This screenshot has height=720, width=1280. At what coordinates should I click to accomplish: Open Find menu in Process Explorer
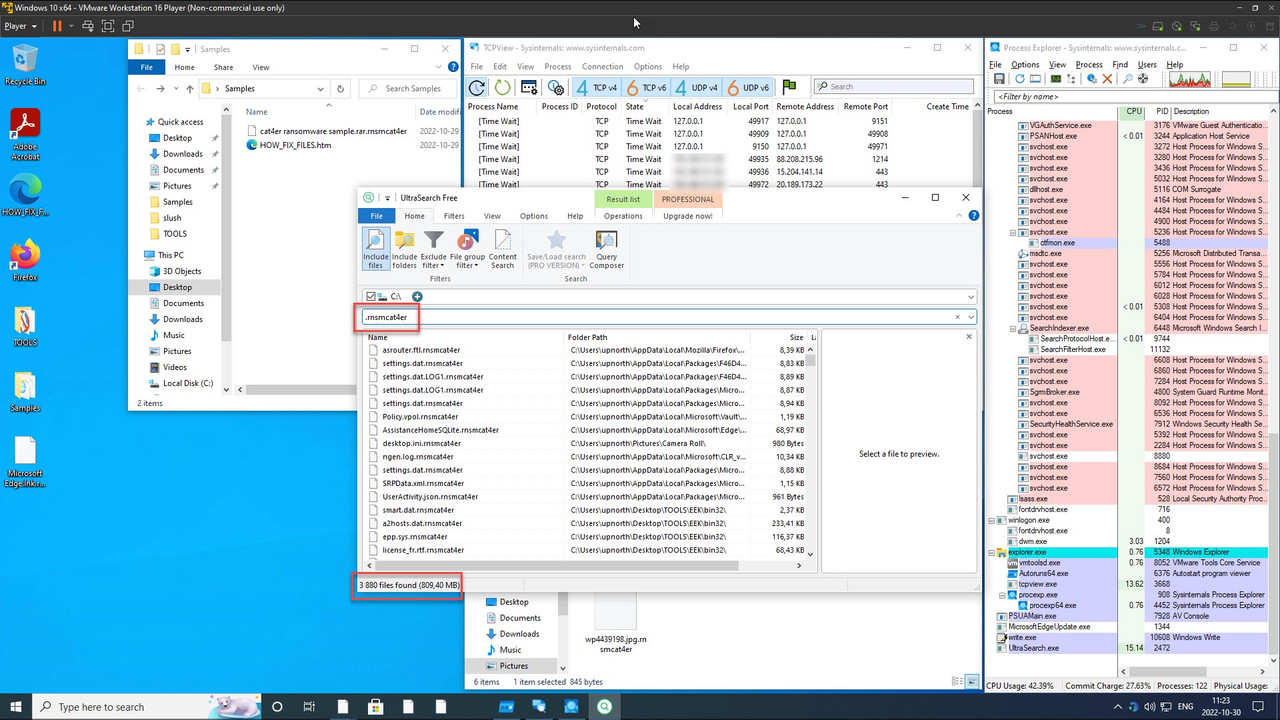pyautogui.click(x=1120, y=65)
